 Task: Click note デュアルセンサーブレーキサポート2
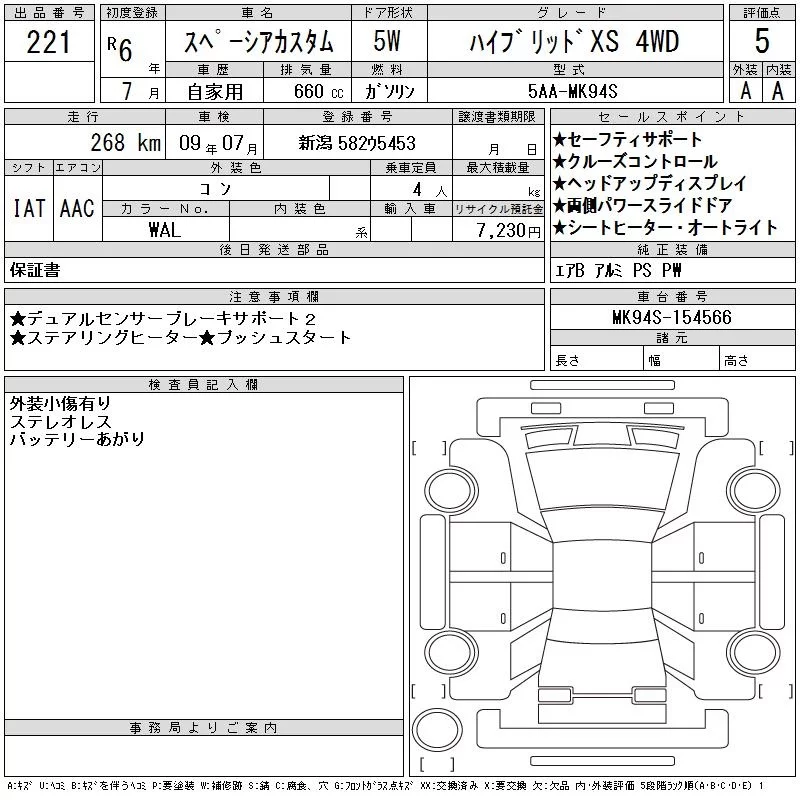point(163,319)
